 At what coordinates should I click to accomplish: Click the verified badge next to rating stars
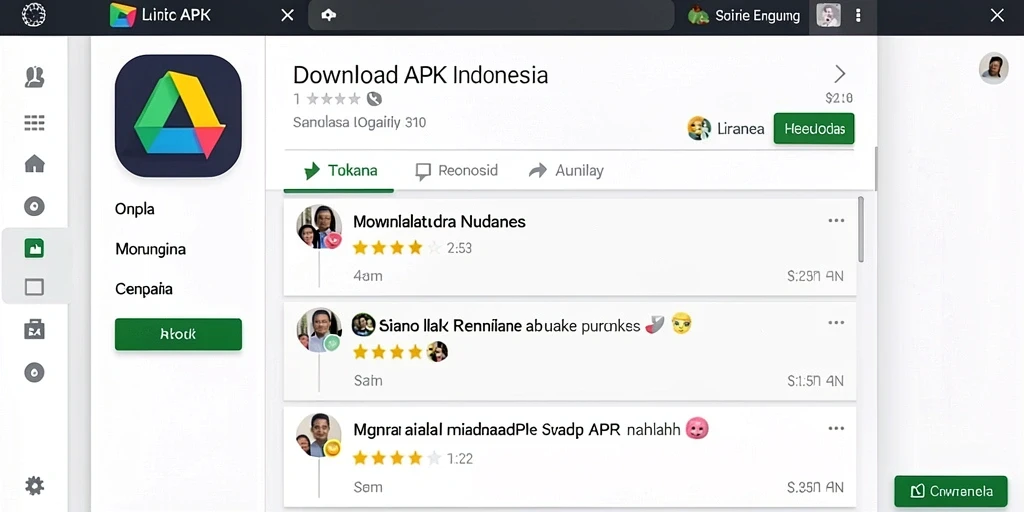click(x=374, y=99)
